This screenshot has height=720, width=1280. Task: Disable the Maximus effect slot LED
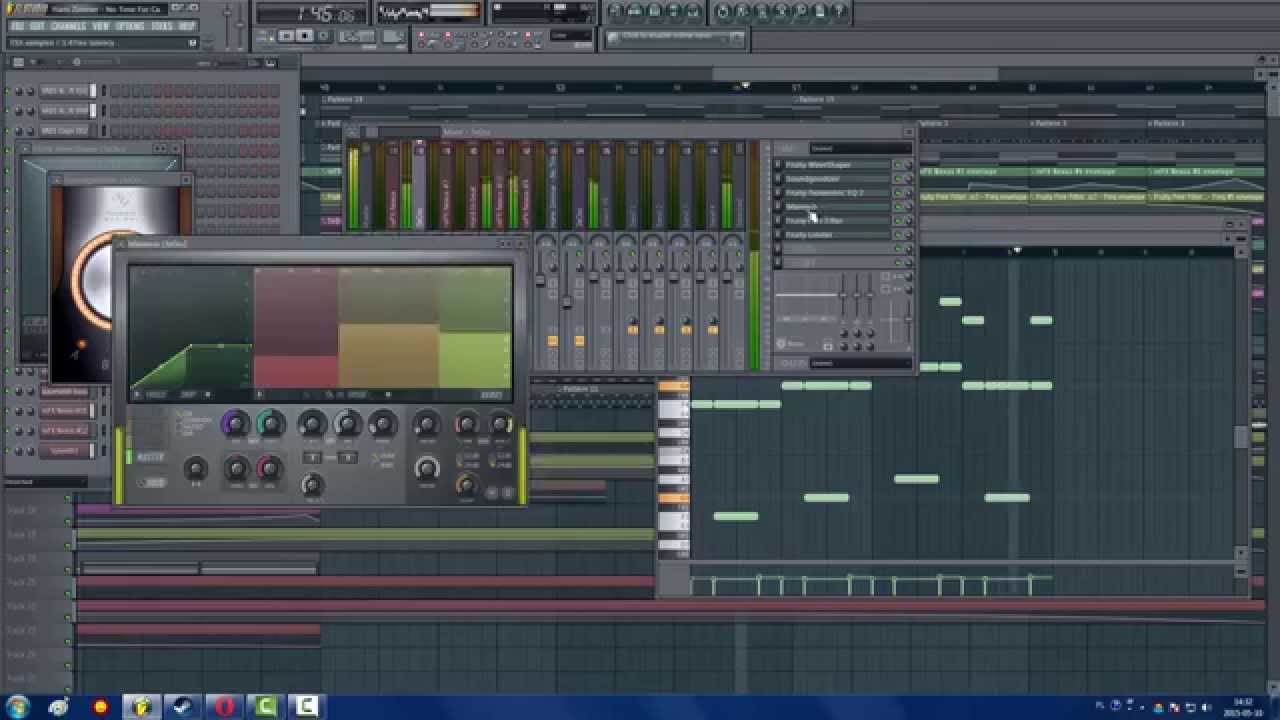897,207
